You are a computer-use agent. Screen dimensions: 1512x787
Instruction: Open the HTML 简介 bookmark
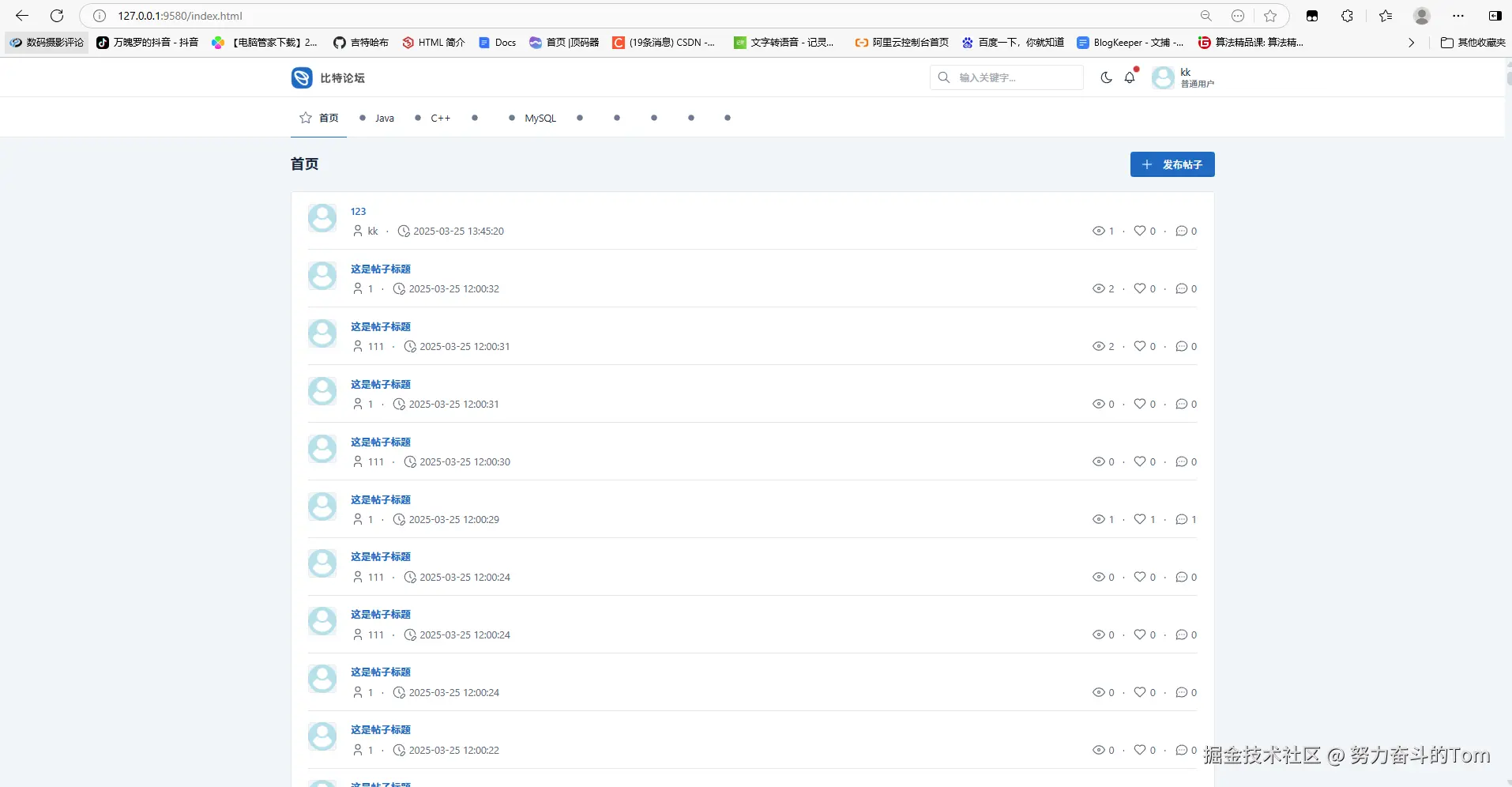(434, 43)
